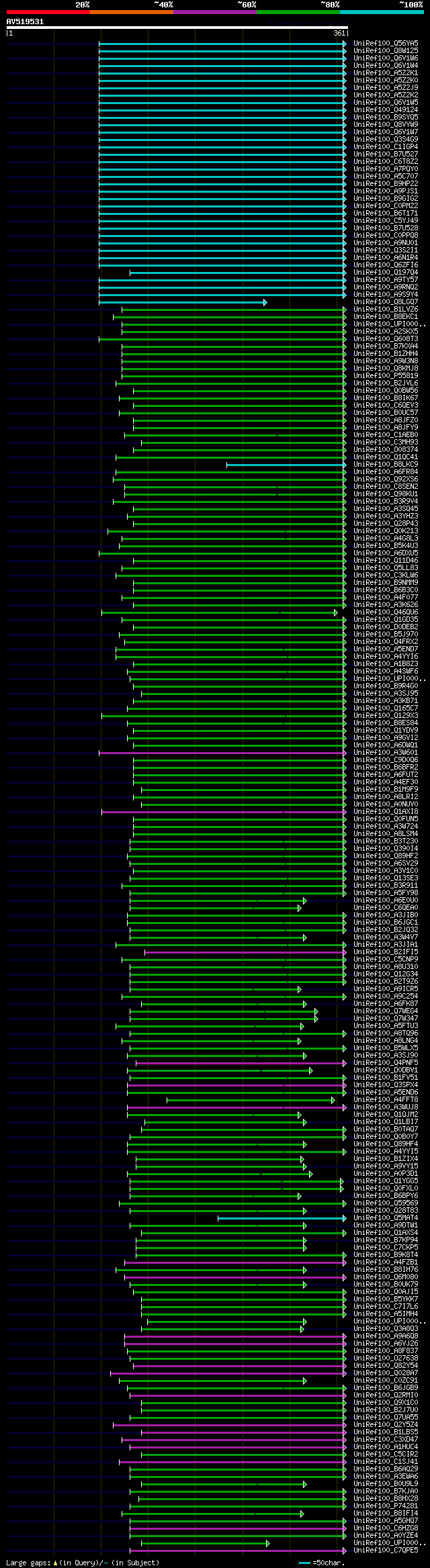Choose the UniRef100_Q8VYW9 entry
The image size is (430, 1568).
tap(386, 125)
